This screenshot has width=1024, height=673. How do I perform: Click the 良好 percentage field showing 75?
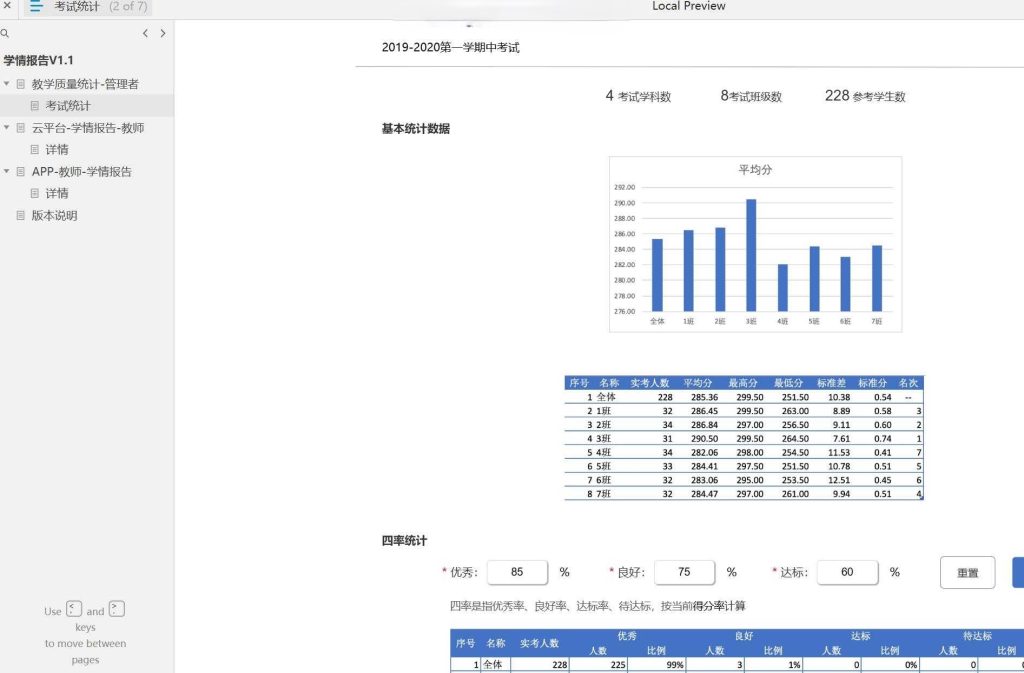[683, 572]
